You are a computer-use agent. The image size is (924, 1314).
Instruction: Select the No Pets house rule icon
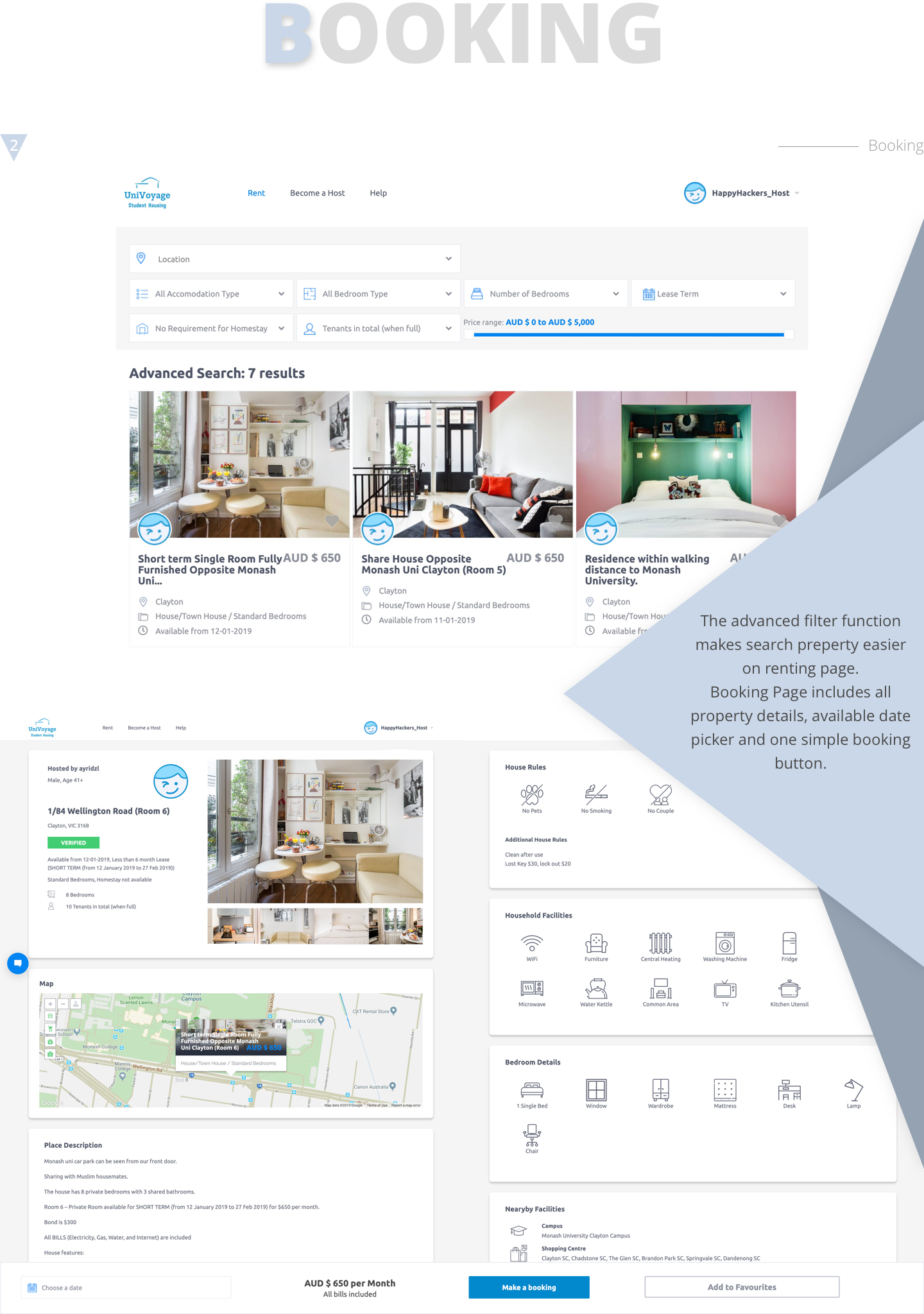click(x=531, y=795)
